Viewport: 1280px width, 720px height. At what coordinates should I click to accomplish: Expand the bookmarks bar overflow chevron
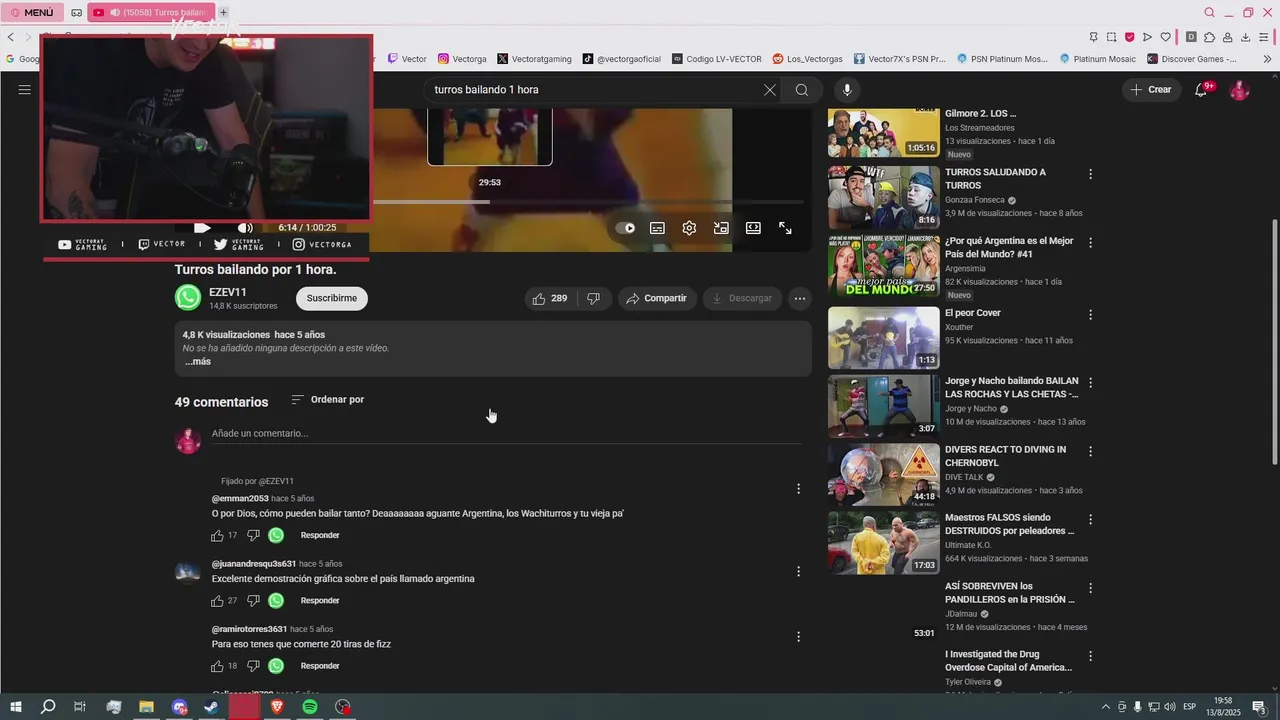pyautogui.click(x=1267, y=59)
